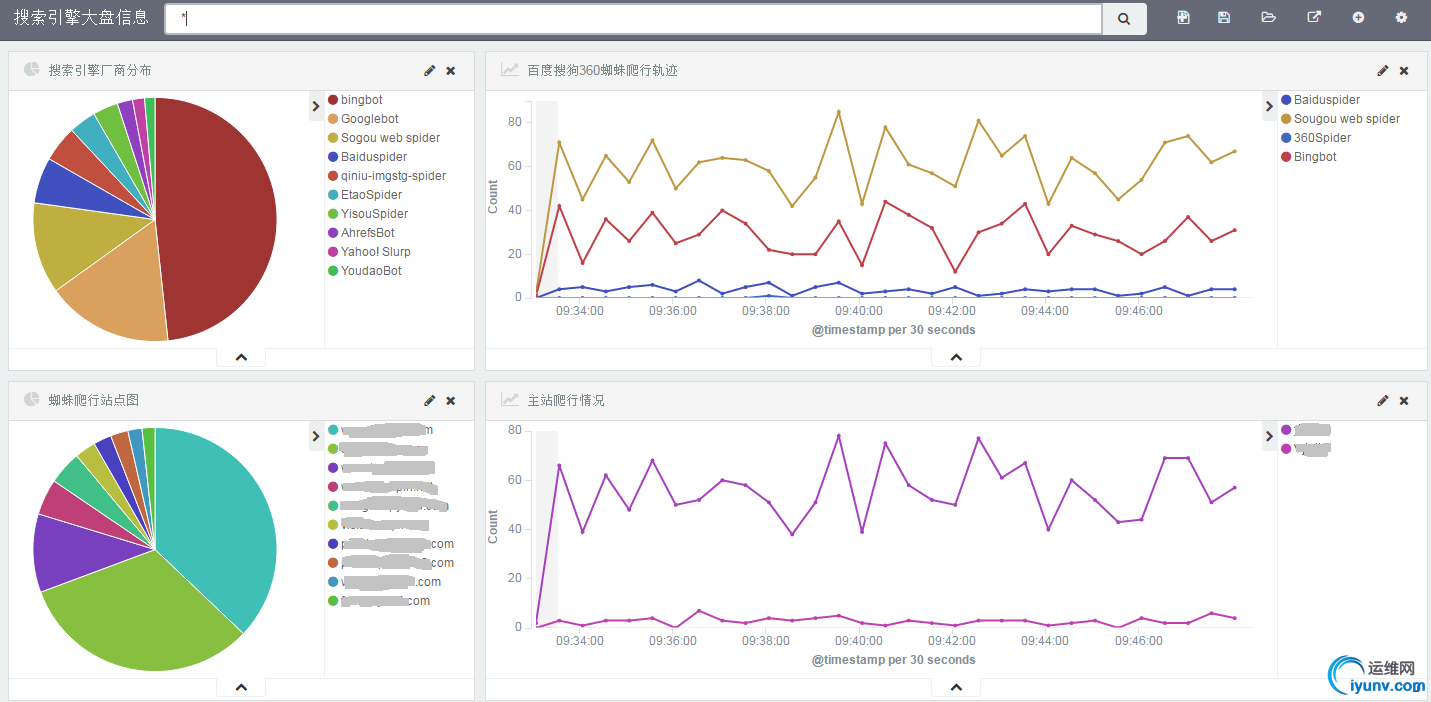This screenshot has height=702, width=1431.
Task: Select EtaoSpider in the legend
Action: click(x=372, y=195)
